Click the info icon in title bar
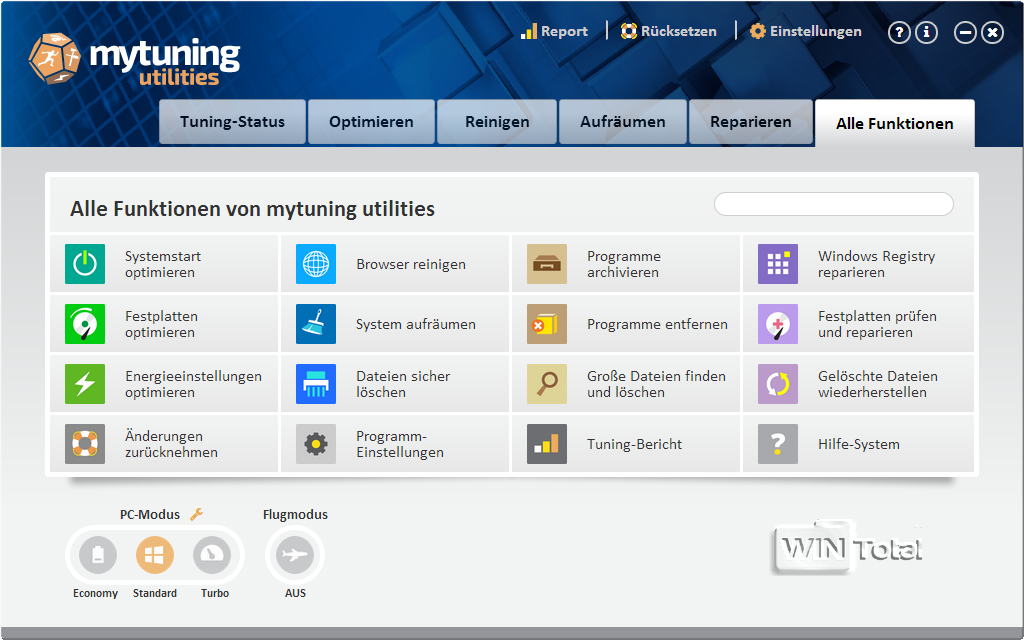Viewport: 1024px width, 640px height. pyautogui.click(x=926, y=32)
